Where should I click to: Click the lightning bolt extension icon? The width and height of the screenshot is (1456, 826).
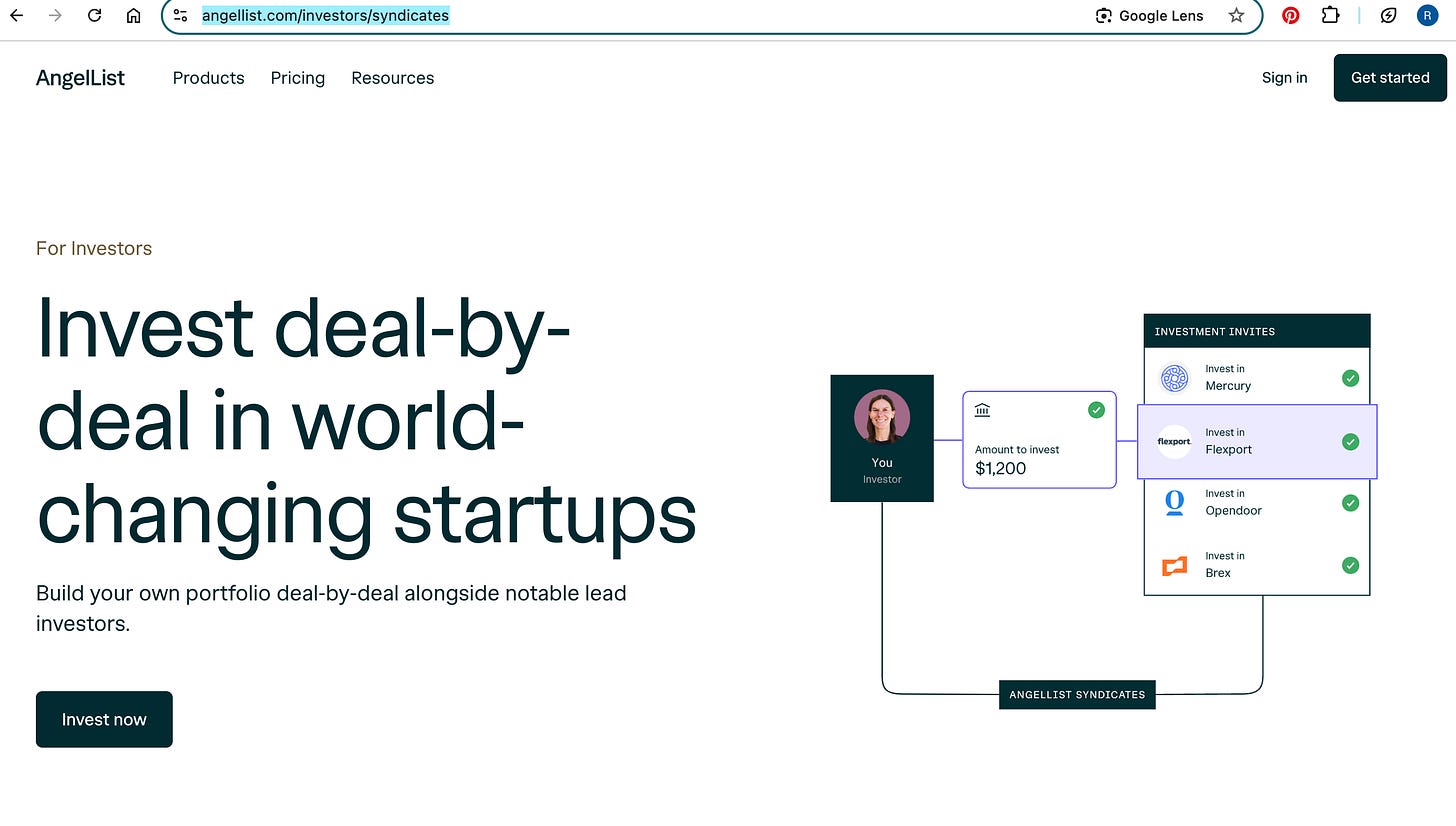coord(1388,15)
